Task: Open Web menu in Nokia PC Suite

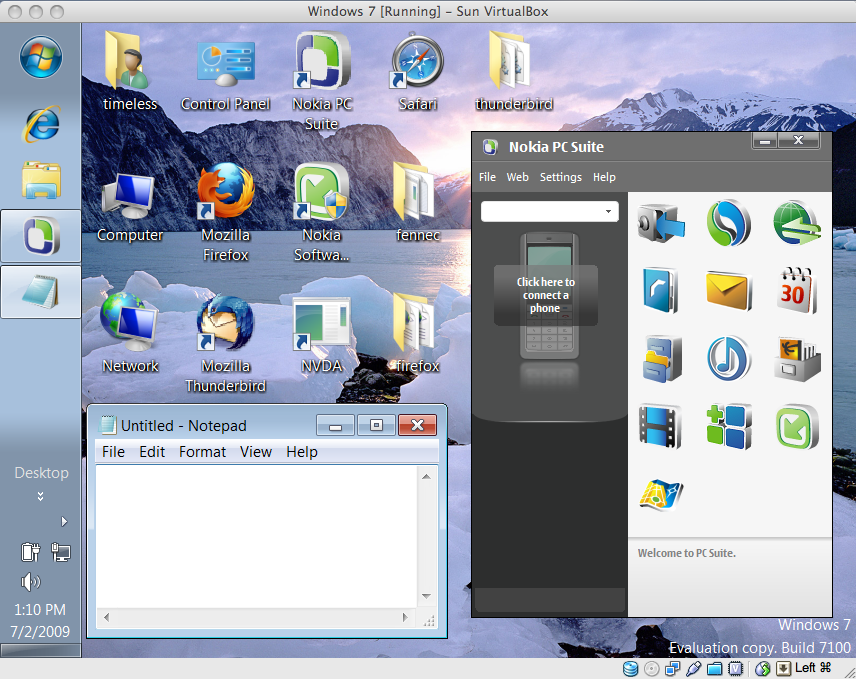Action: (518, 177)
